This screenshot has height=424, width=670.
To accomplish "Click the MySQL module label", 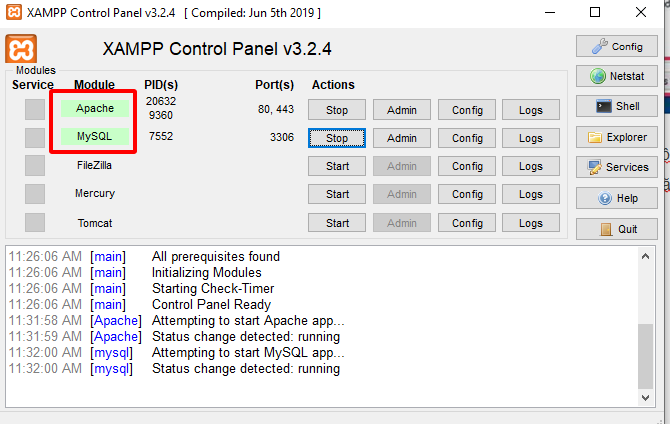I will point(95,136).
